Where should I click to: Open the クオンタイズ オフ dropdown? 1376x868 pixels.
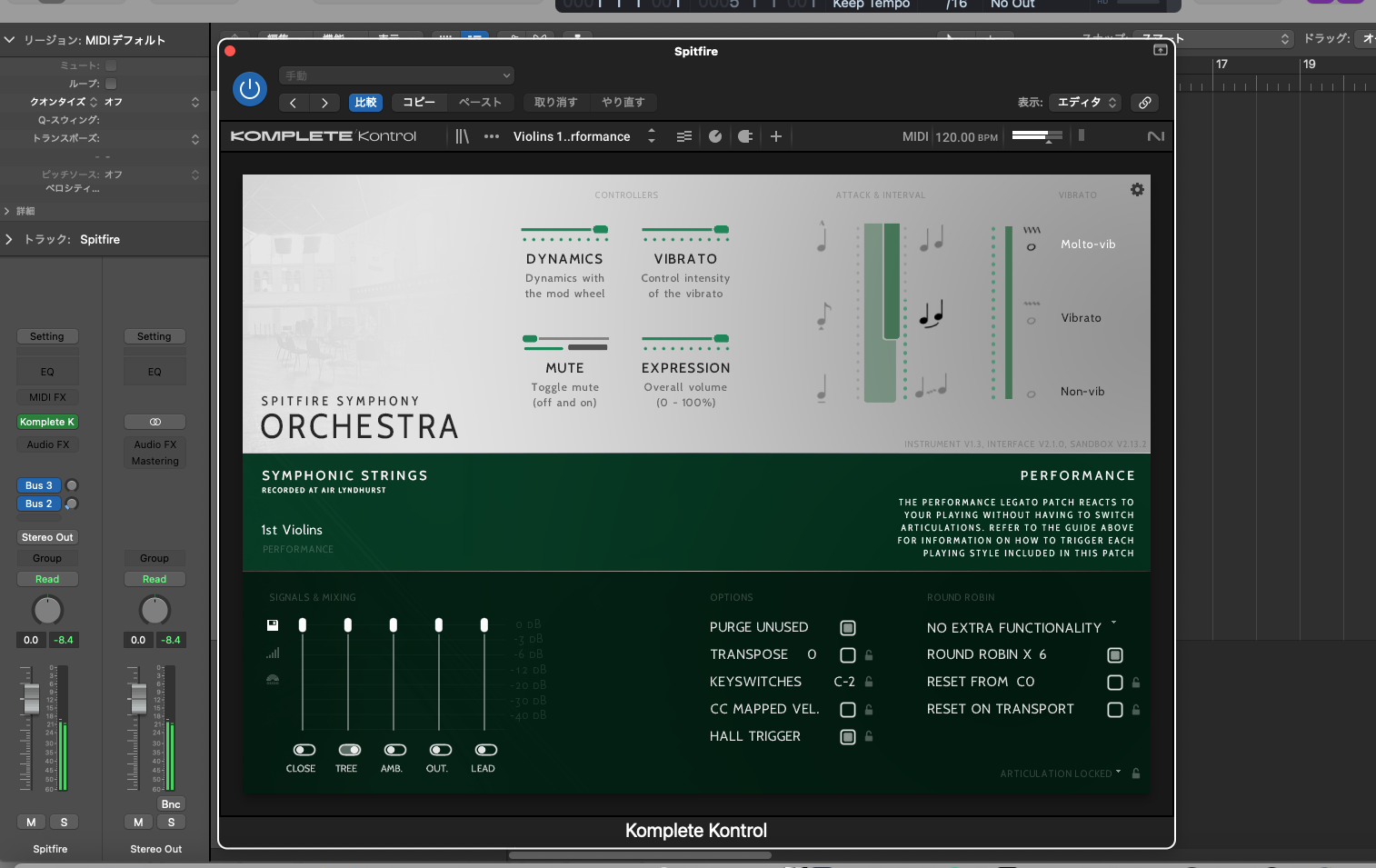coord(114,102)
